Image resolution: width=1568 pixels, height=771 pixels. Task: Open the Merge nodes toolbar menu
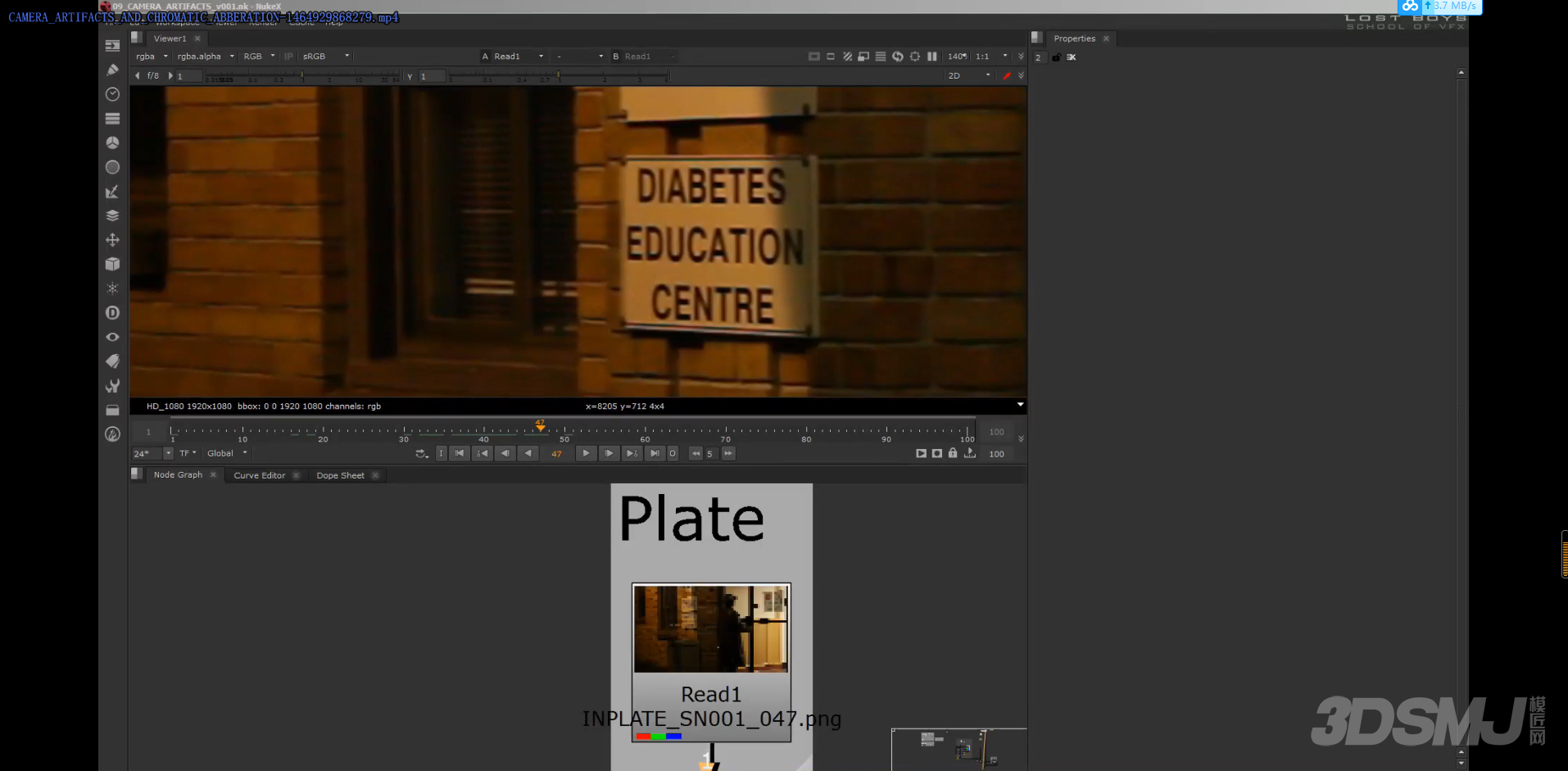pos(113,215)
